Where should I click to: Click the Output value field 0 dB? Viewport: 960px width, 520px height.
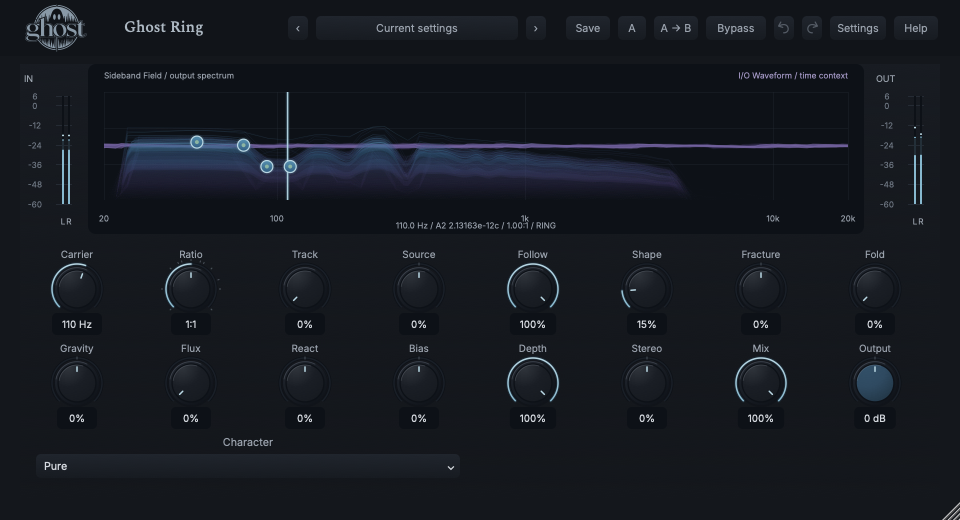[874, 418]
